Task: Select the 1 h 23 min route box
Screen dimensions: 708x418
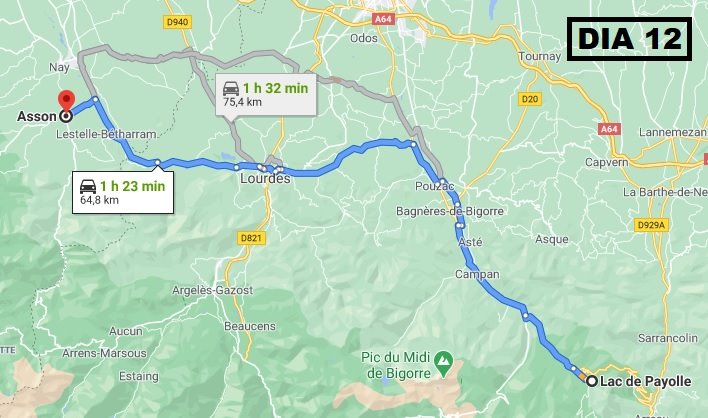Action: [x=123, y=192]
